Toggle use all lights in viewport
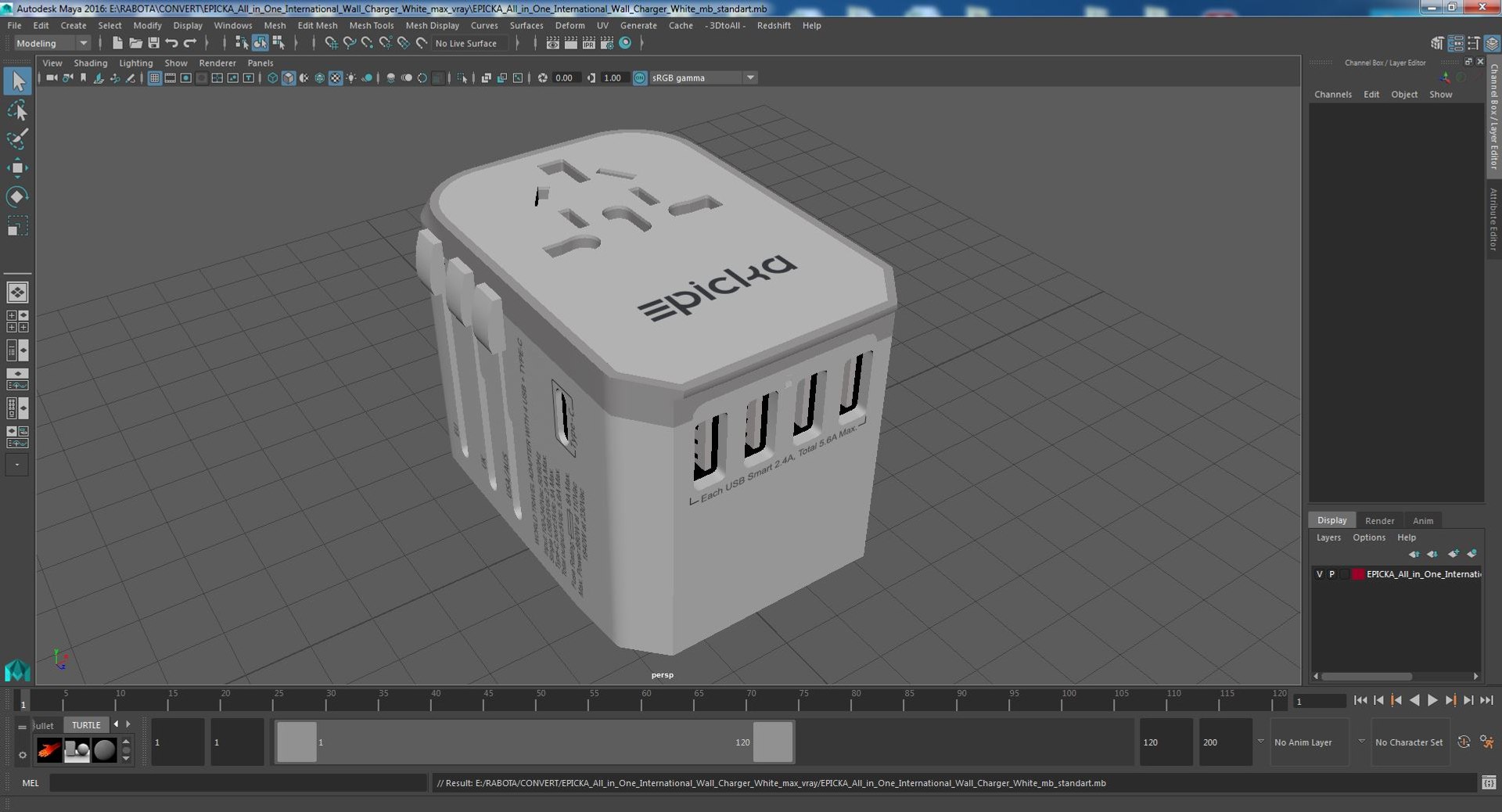Screen dimensions: 1502x812 351,77
